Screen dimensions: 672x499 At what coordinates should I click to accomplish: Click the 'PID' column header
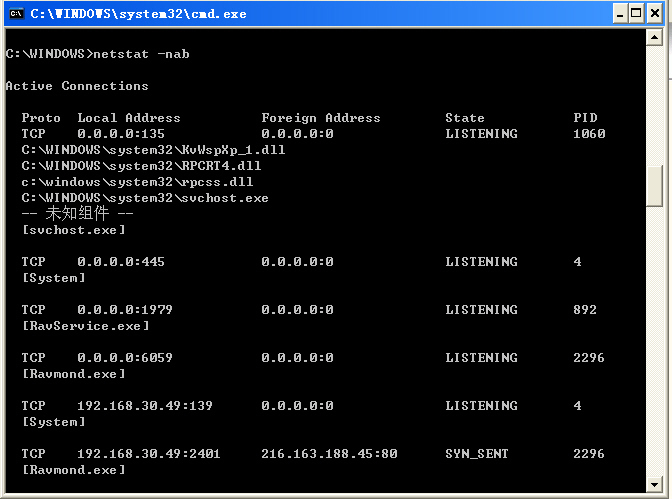click(x=585, y=118)
